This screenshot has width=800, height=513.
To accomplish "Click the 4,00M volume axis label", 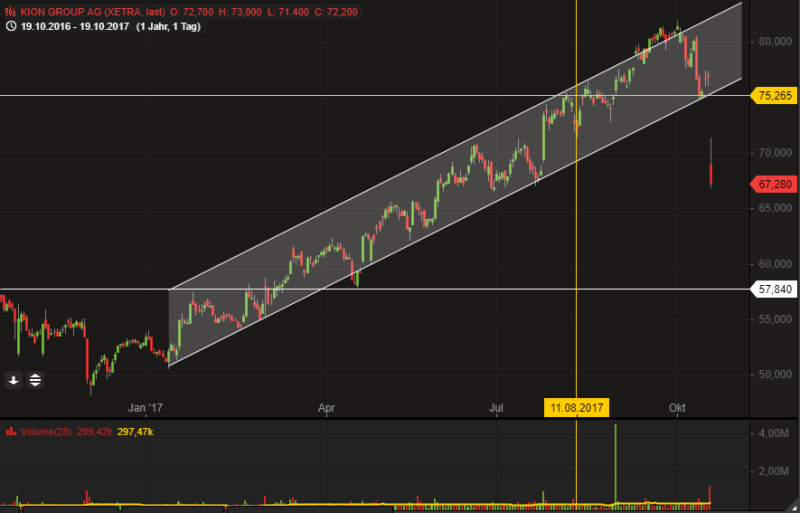I will pos(775,434).
